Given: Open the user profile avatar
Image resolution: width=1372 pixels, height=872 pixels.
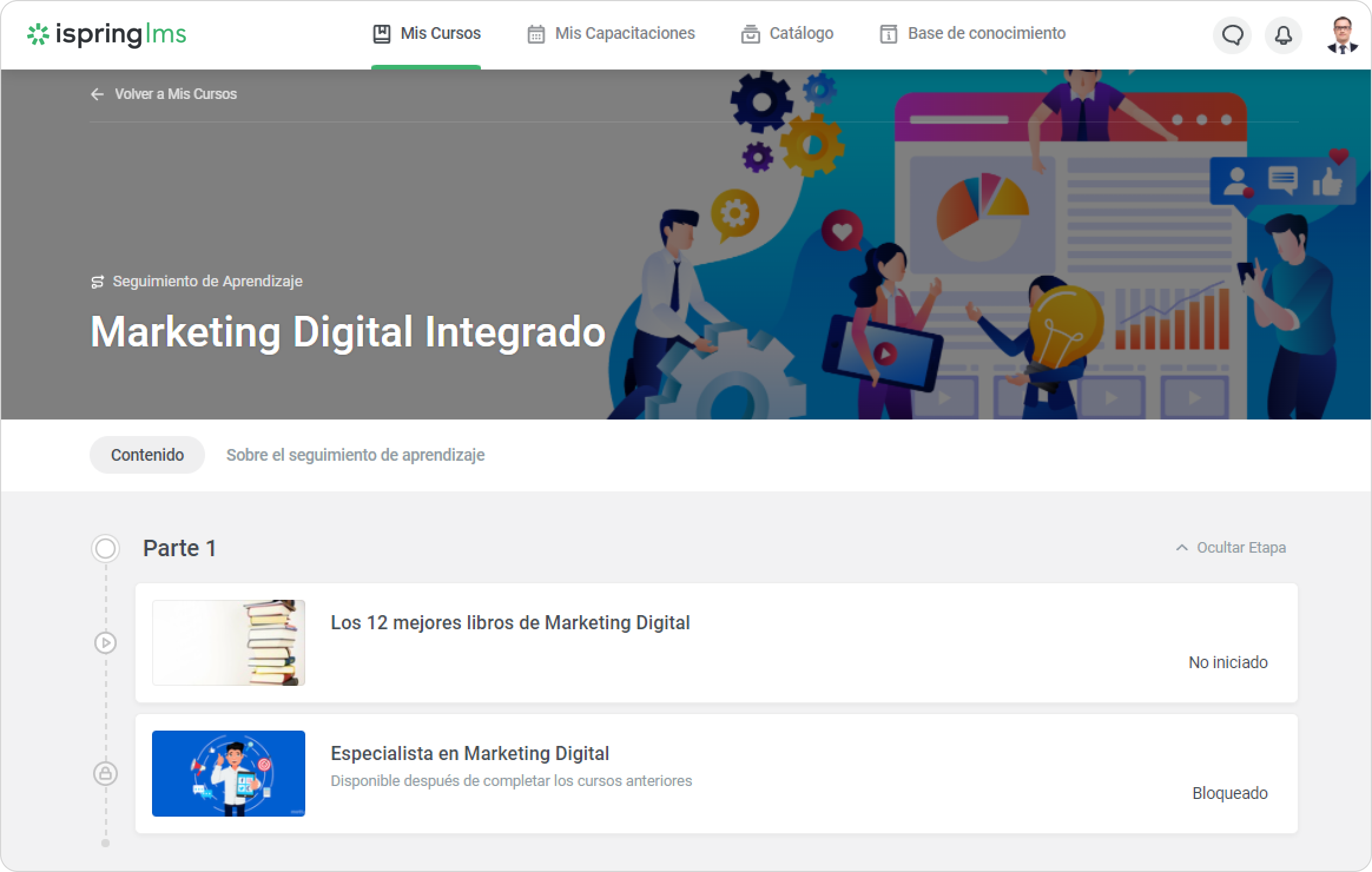Looking at the screenshot, I should [1342, 35].
